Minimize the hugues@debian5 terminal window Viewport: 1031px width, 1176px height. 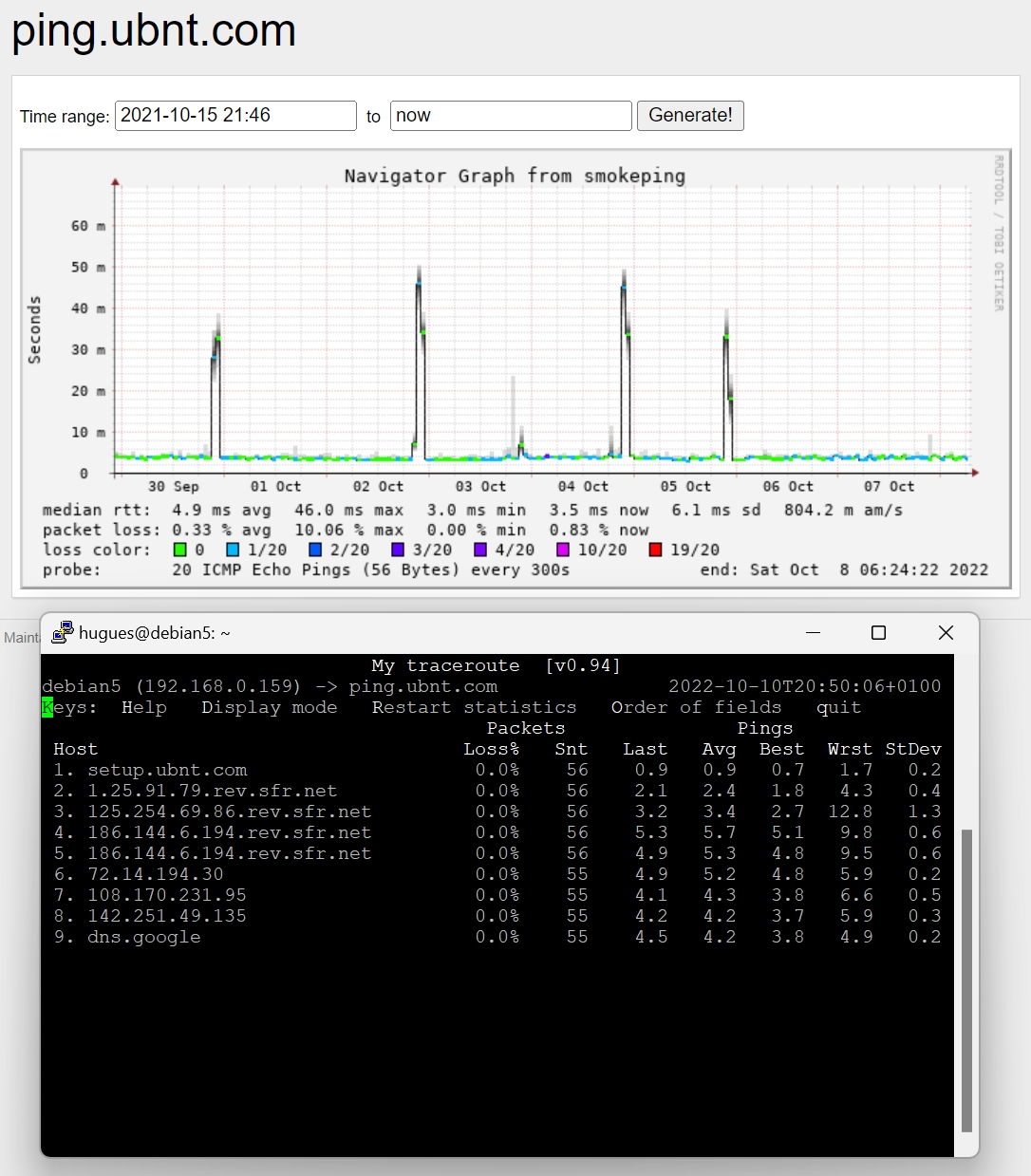pos(813,633)
